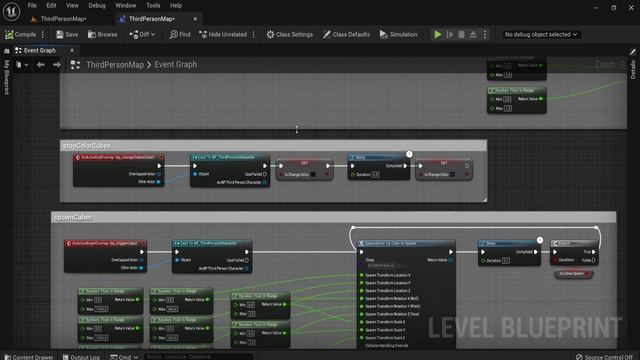Open the bookmarks dropdown in graph toolbar
Screen dimensions: 640x360
click(x=22, y=65)
